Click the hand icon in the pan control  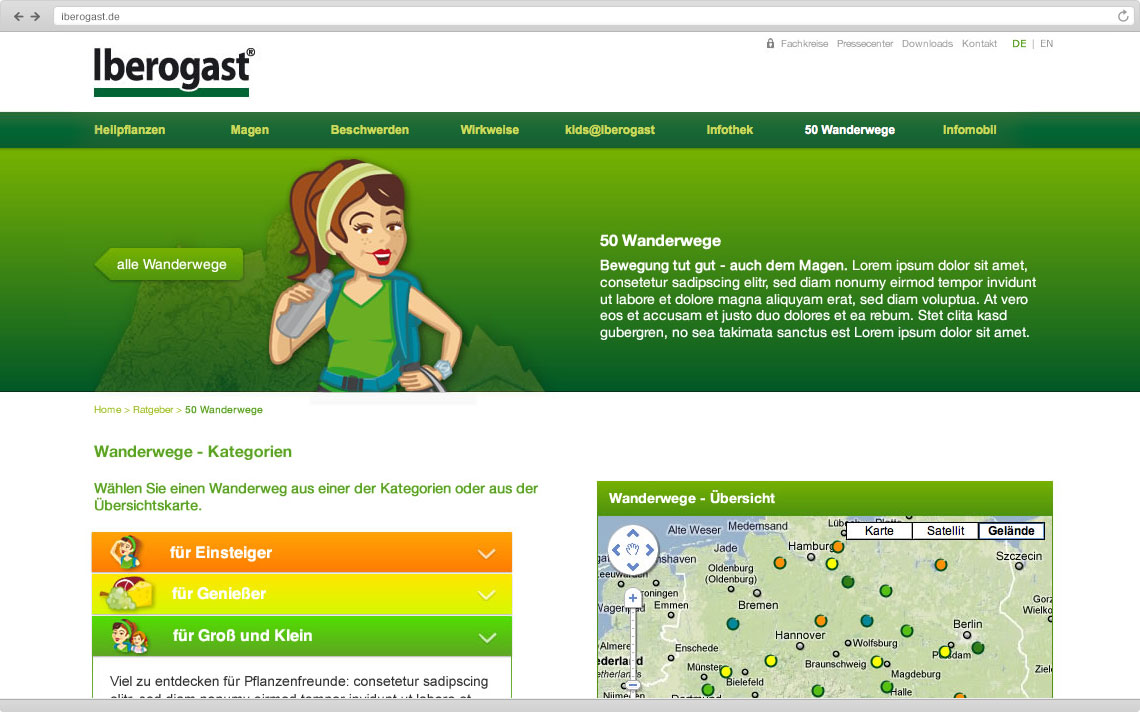click(x=633, y=550)
